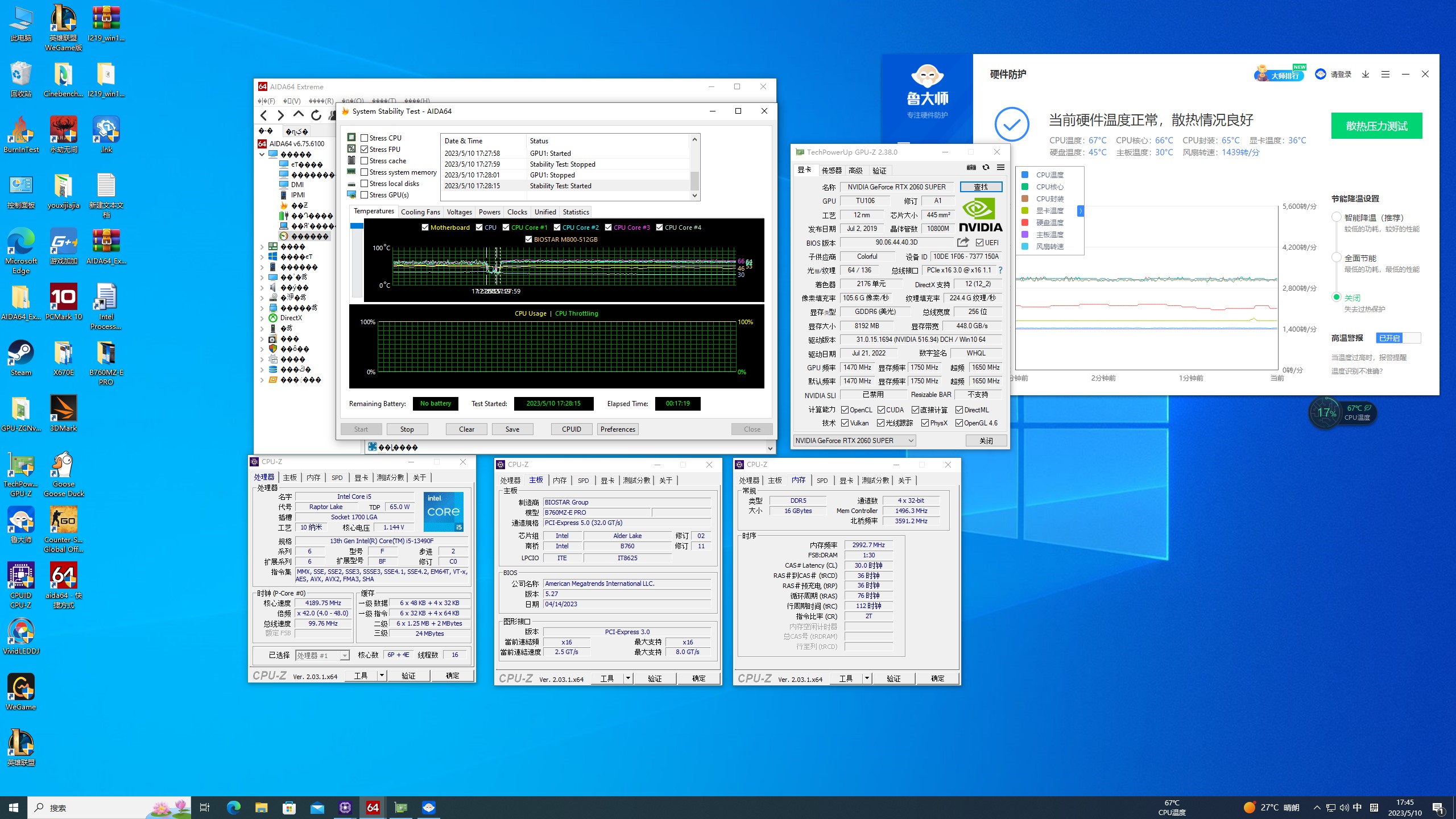This screenshot has width=1456, height=819.
Task: Open the Cinebench desktop icon
Action: pos(63,79)
